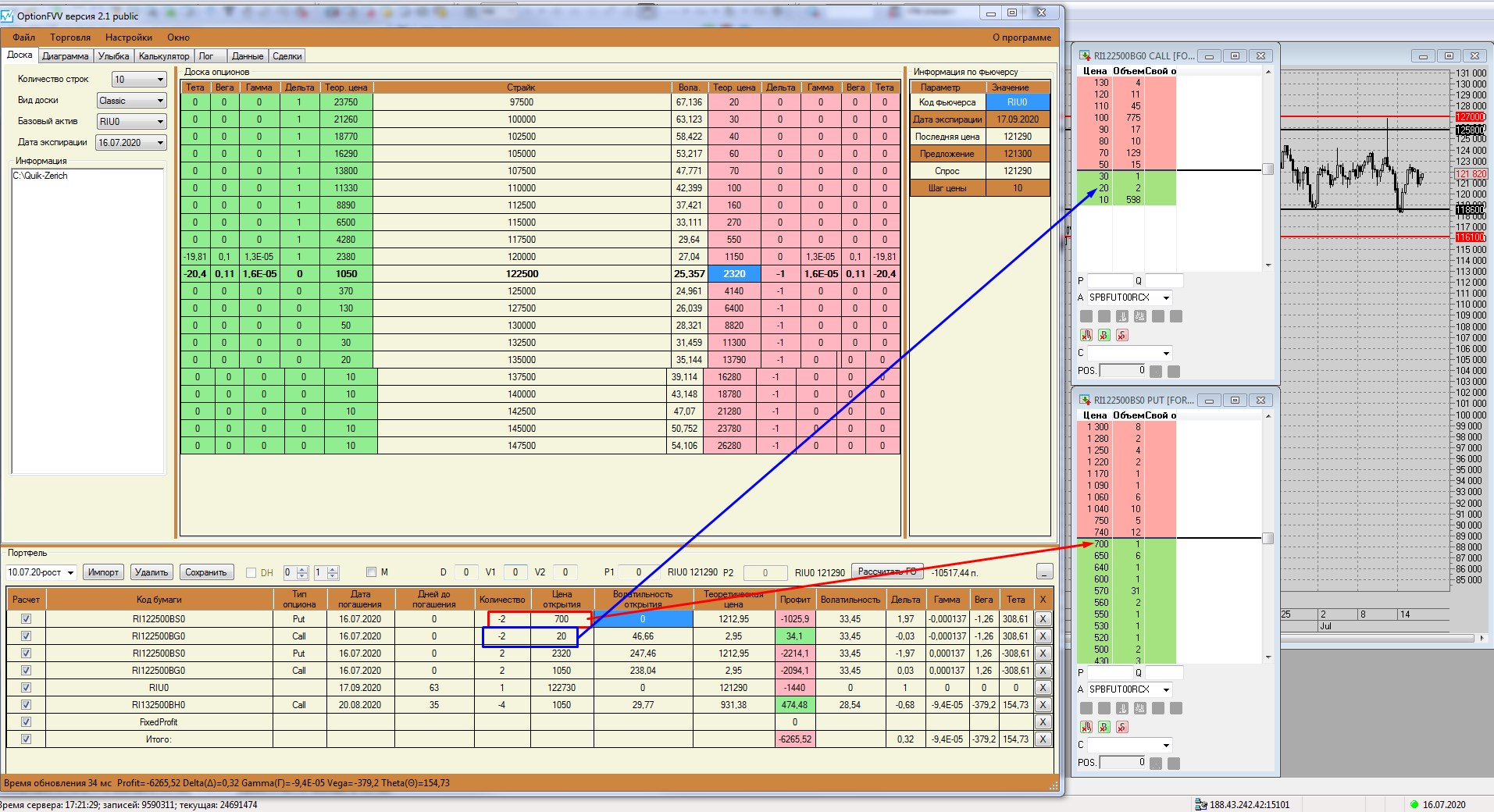Delete the RI132500BH0 row from portfolio
This screenshot has height=812, width=1494.
coord(1043,704)
